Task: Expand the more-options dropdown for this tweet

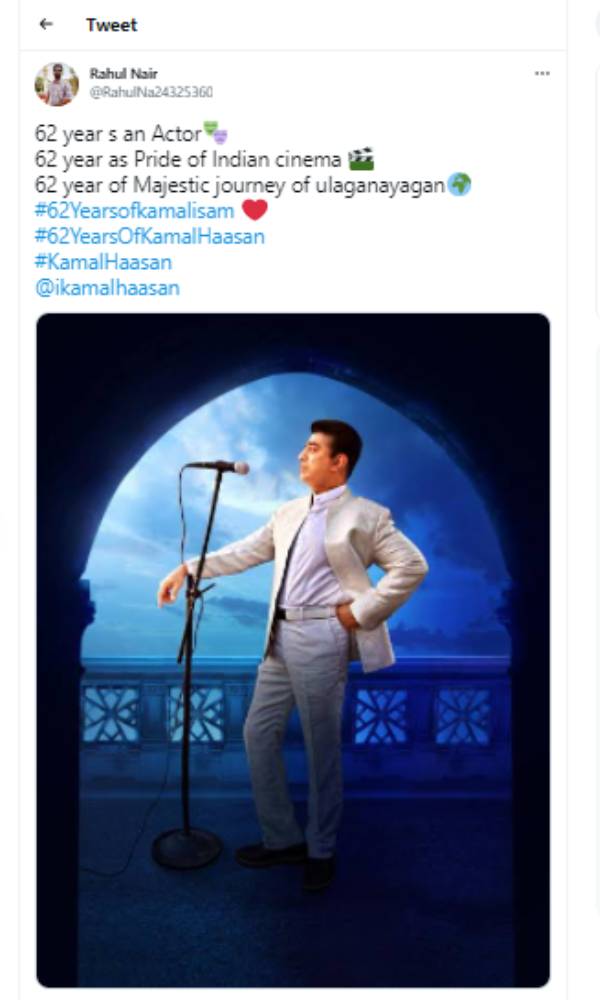Action: (544, 72)
